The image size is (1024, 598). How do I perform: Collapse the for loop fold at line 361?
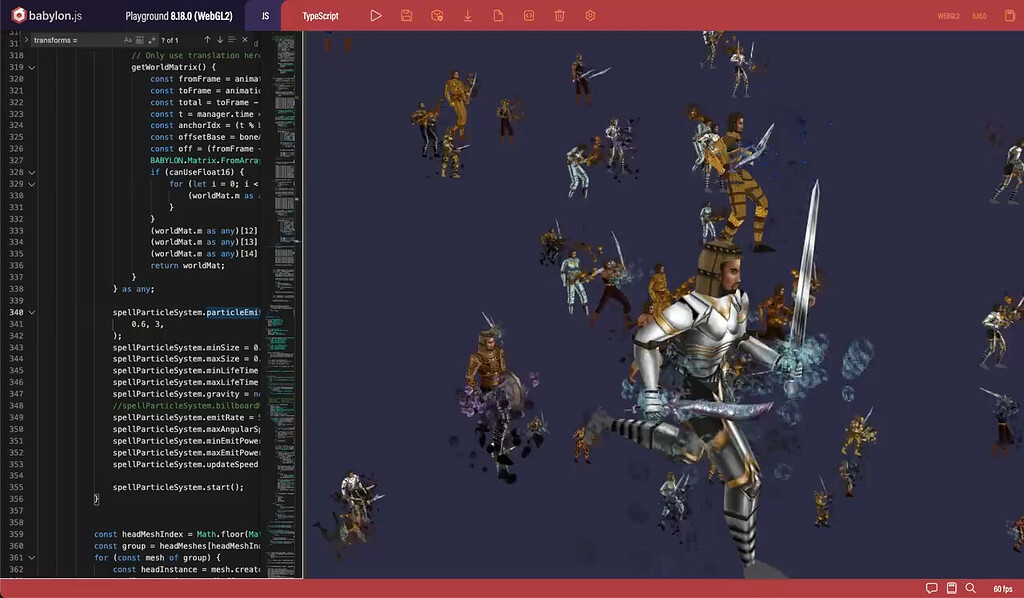pyautogui.click(x=31, y=558)
